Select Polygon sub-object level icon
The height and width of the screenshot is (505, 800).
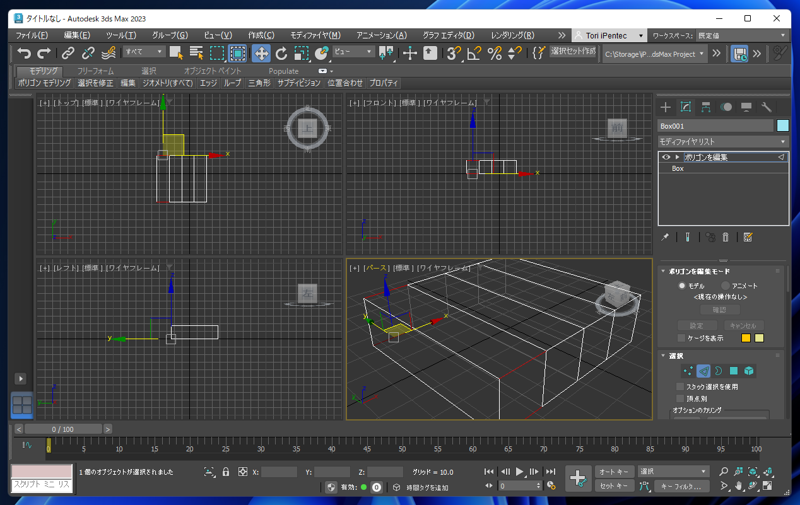pyautogui.click(x=734, y=371)
